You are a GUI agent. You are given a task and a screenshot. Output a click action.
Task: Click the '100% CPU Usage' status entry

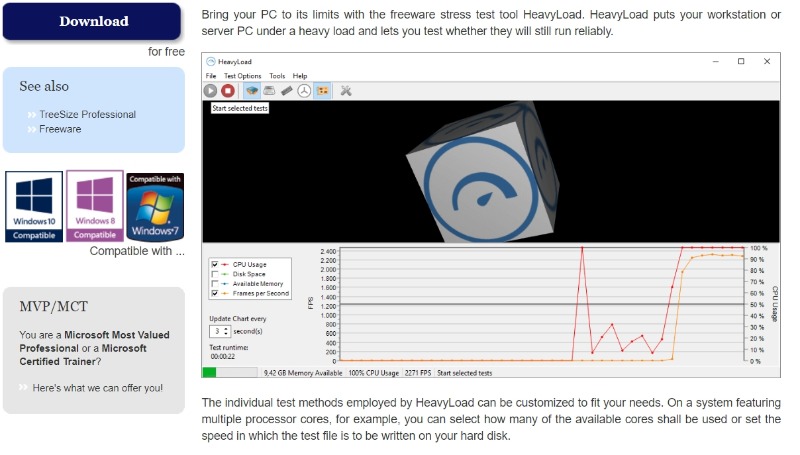coord(373,373)
